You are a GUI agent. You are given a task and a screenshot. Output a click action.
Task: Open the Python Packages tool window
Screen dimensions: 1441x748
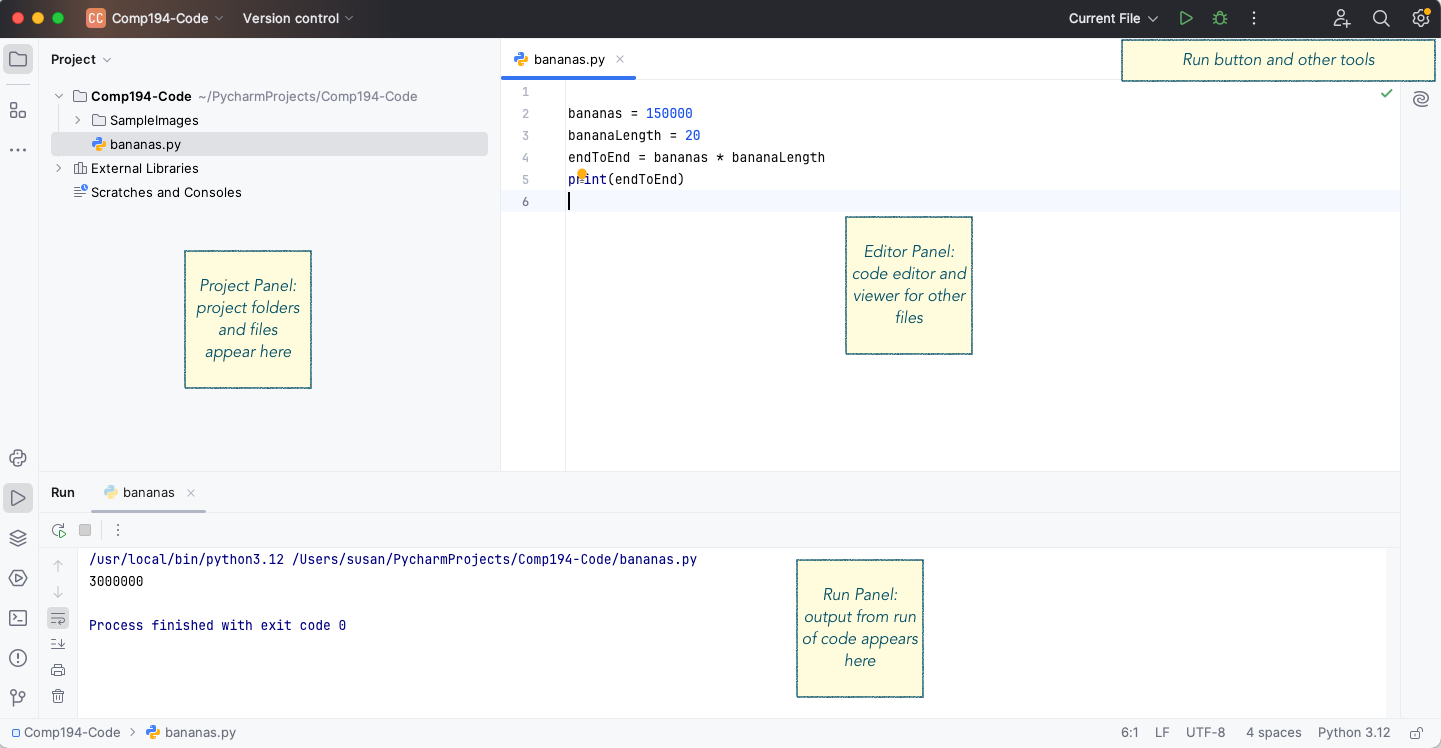pos(18,539)
